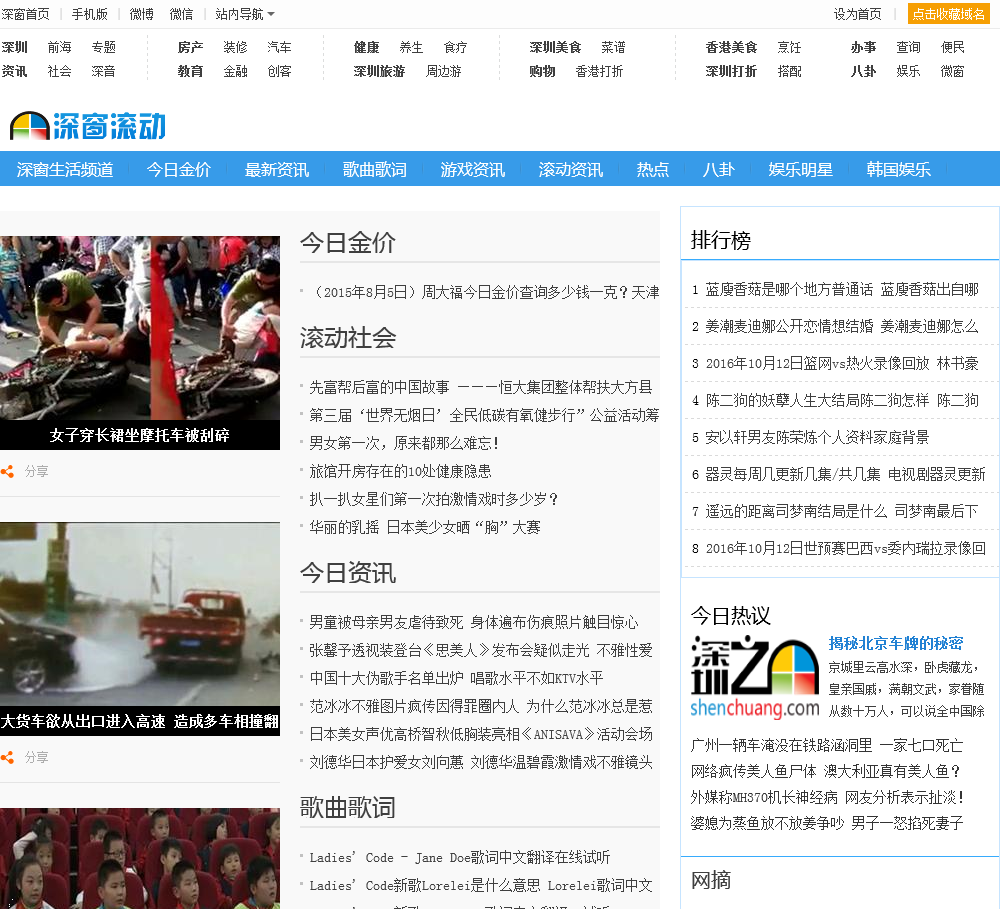Screen dimensions: 1000x909
Task: Open 婆媳为蒸鱼放不放姜争吵 article
Action: point(827,824)
